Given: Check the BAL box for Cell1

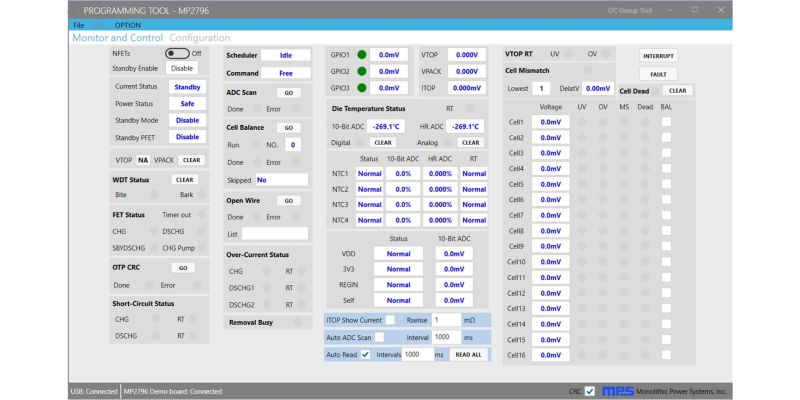Looking at the screenshot, I should click(666, 122).
